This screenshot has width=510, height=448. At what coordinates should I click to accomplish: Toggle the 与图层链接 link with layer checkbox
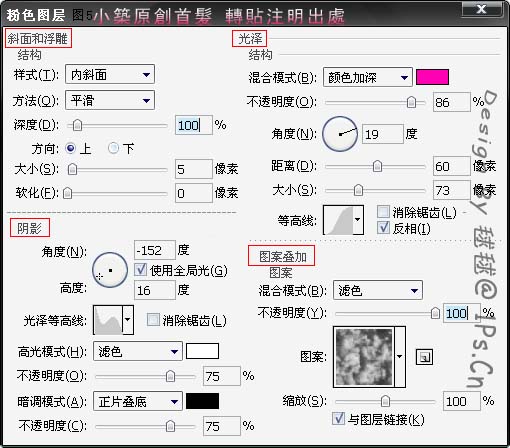click(x=338, y=418)
